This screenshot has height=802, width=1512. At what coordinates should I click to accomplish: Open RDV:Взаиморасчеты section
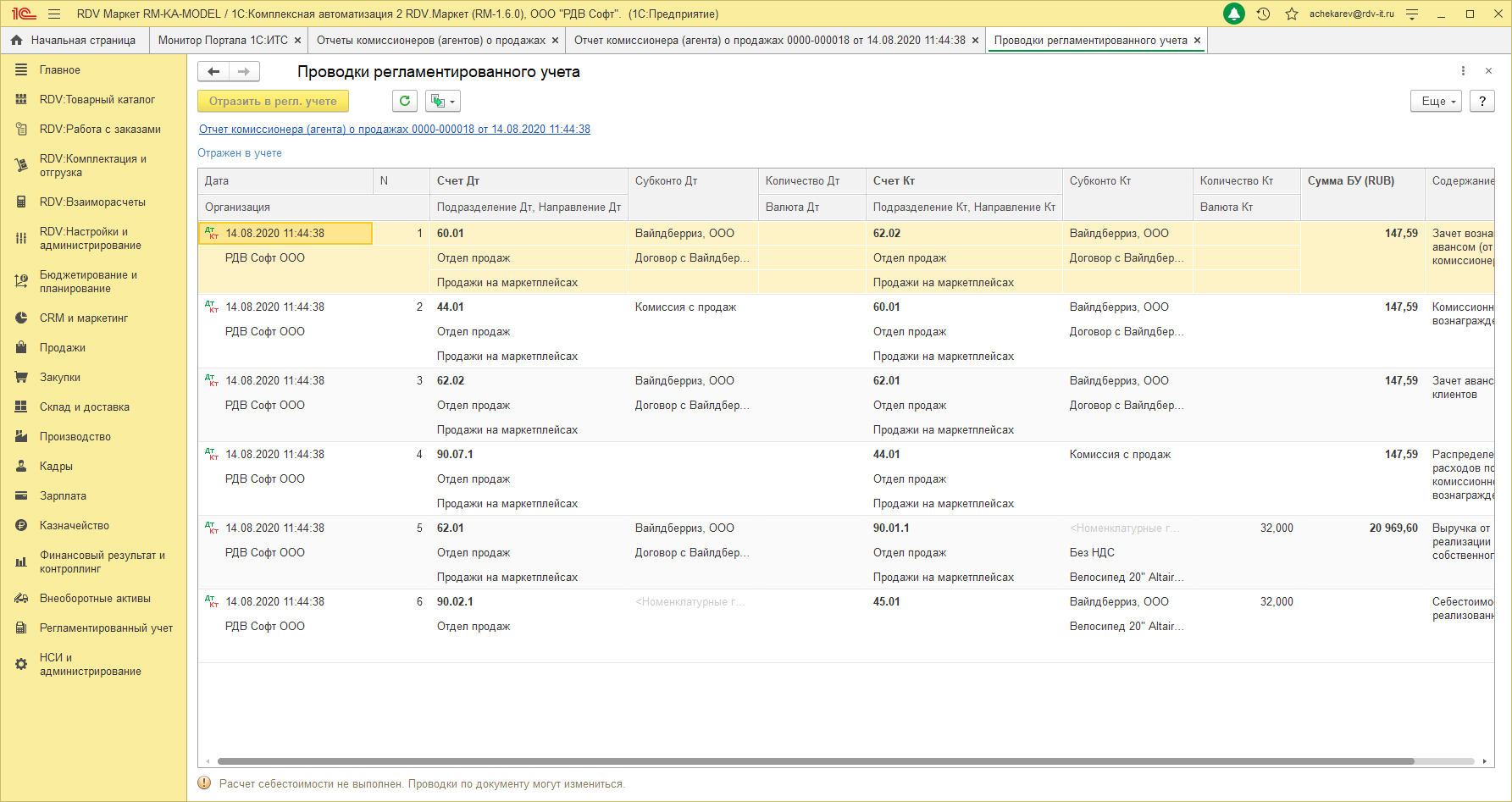pyautogui.click(x=92, y=202)
